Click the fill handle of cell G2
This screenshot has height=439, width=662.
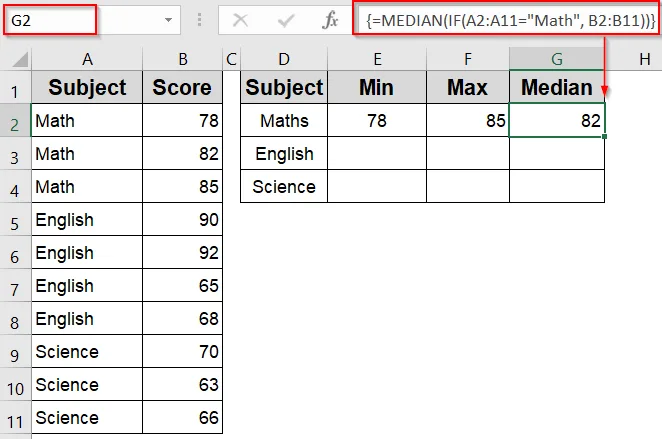[605, 136]
